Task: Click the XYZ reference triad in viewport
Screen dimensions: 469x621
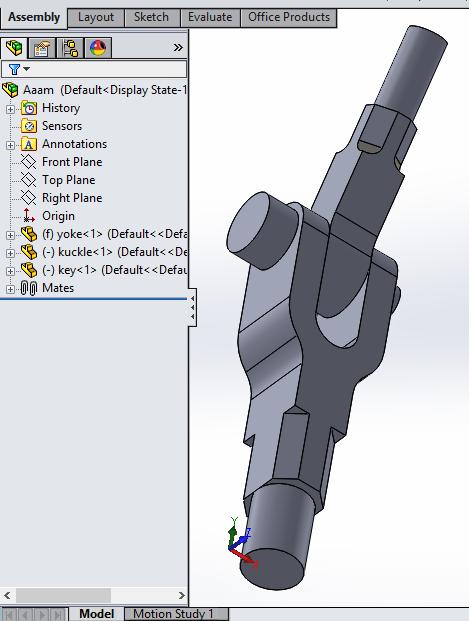Action: pos(242,543)
